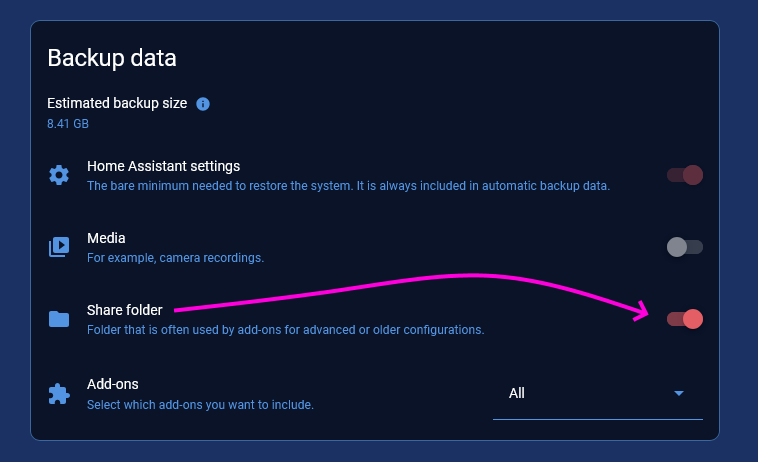Click the Add-ons dropdown arrow
This screenshot has height=462, width=758.
pos(679,394)
